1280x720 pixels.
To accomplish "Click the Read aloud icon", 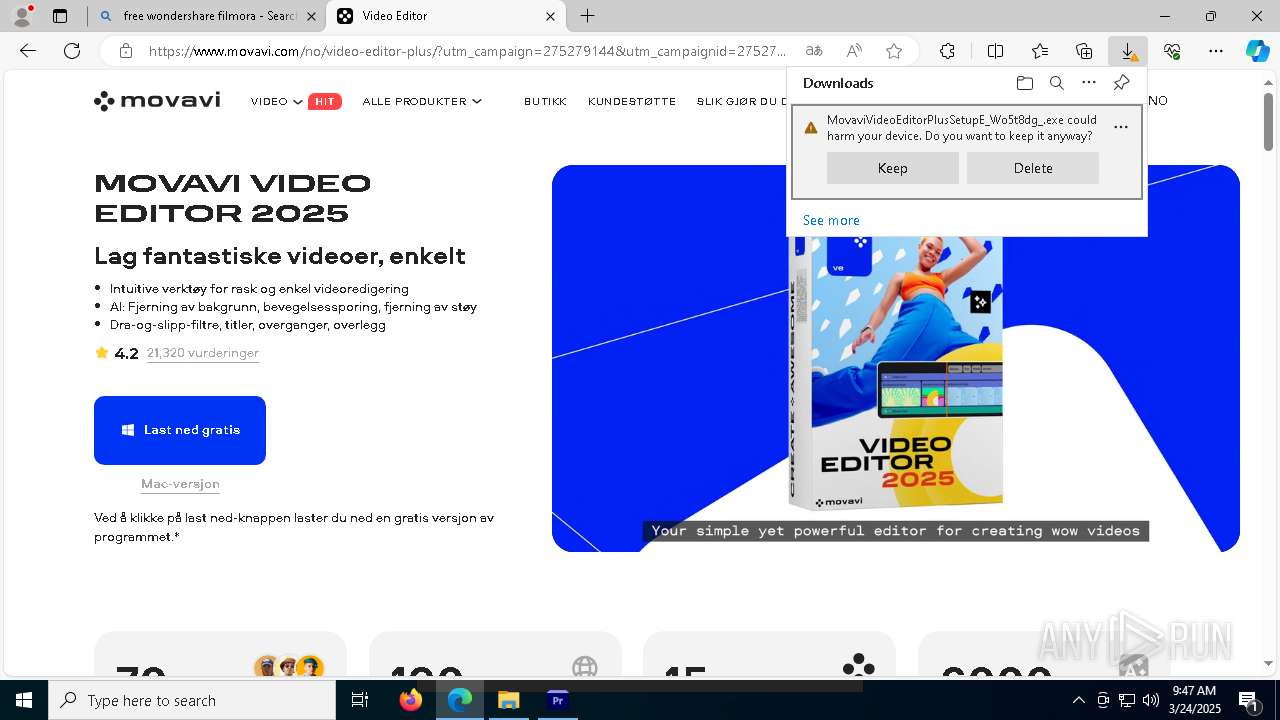I will point(854,51).
